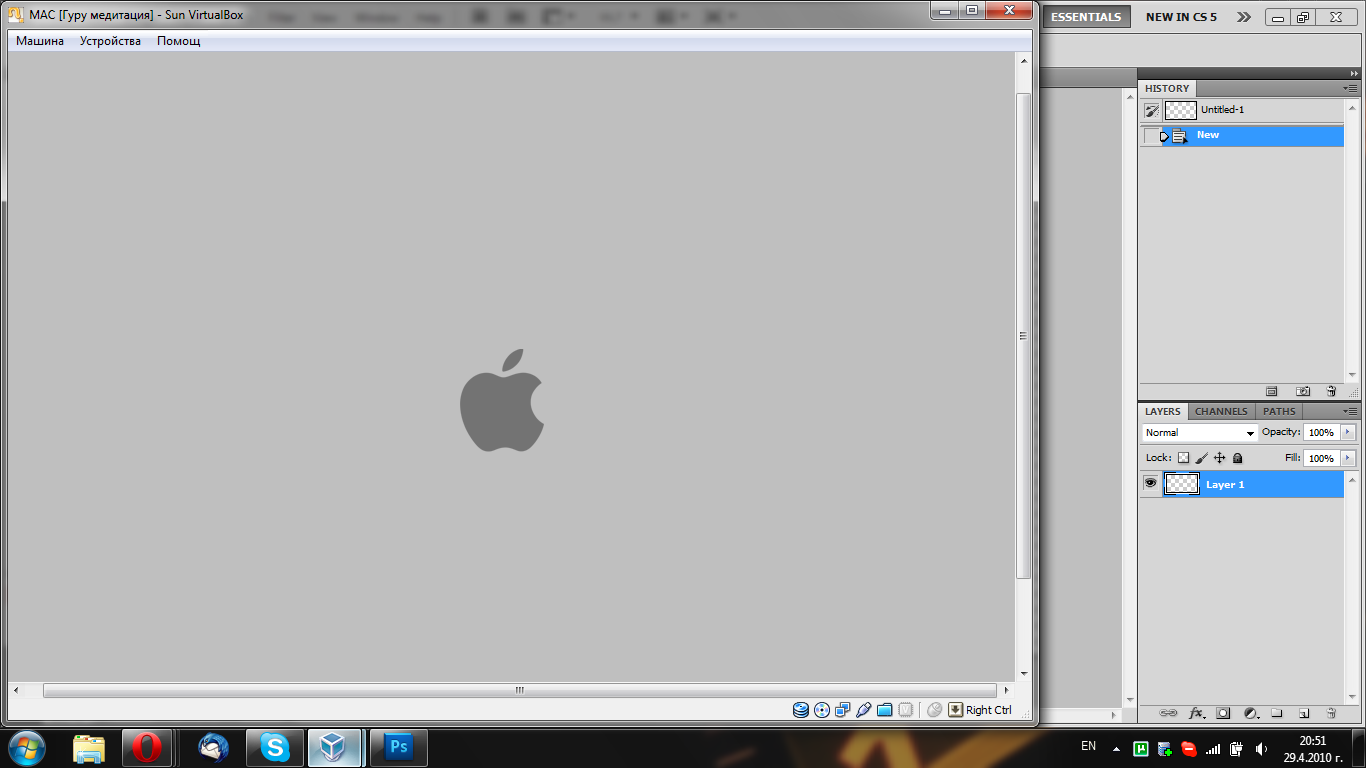
Task: Click the VirtualBox horizontal scrollbar thumb
Action: coord(520,690)
